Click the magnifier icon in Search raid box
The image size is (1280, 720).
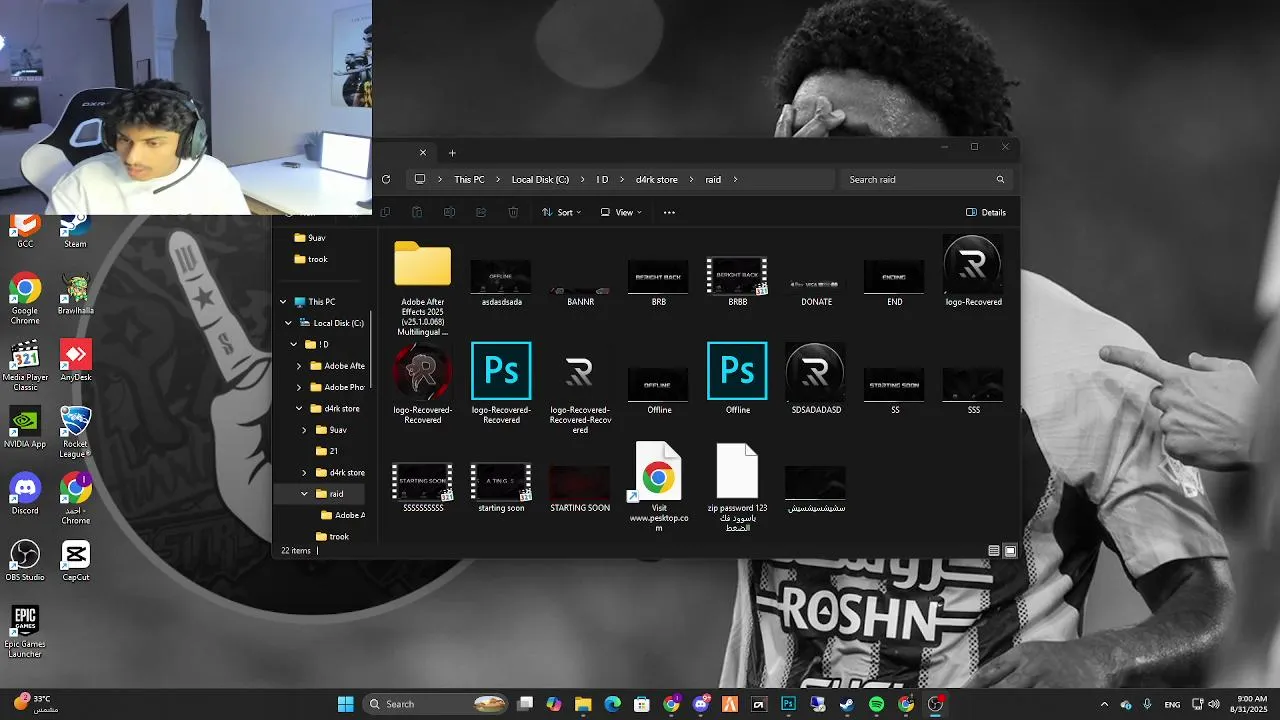point(1000,180)
